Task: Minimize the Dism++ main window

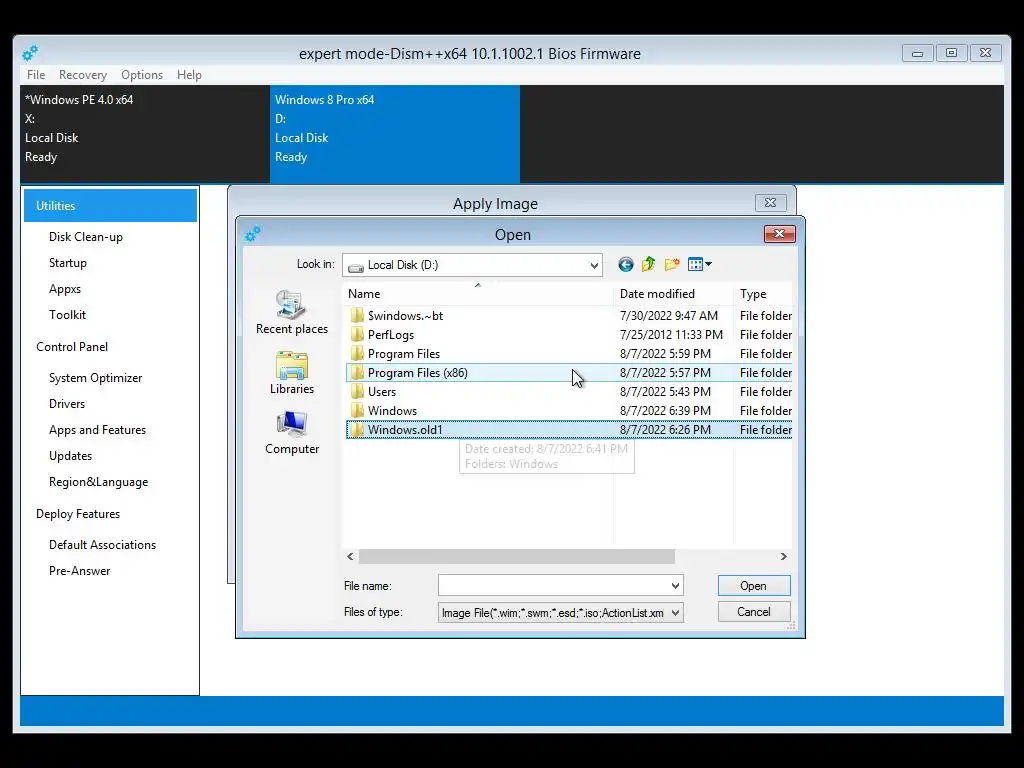Action: click(x=918, y=53)
